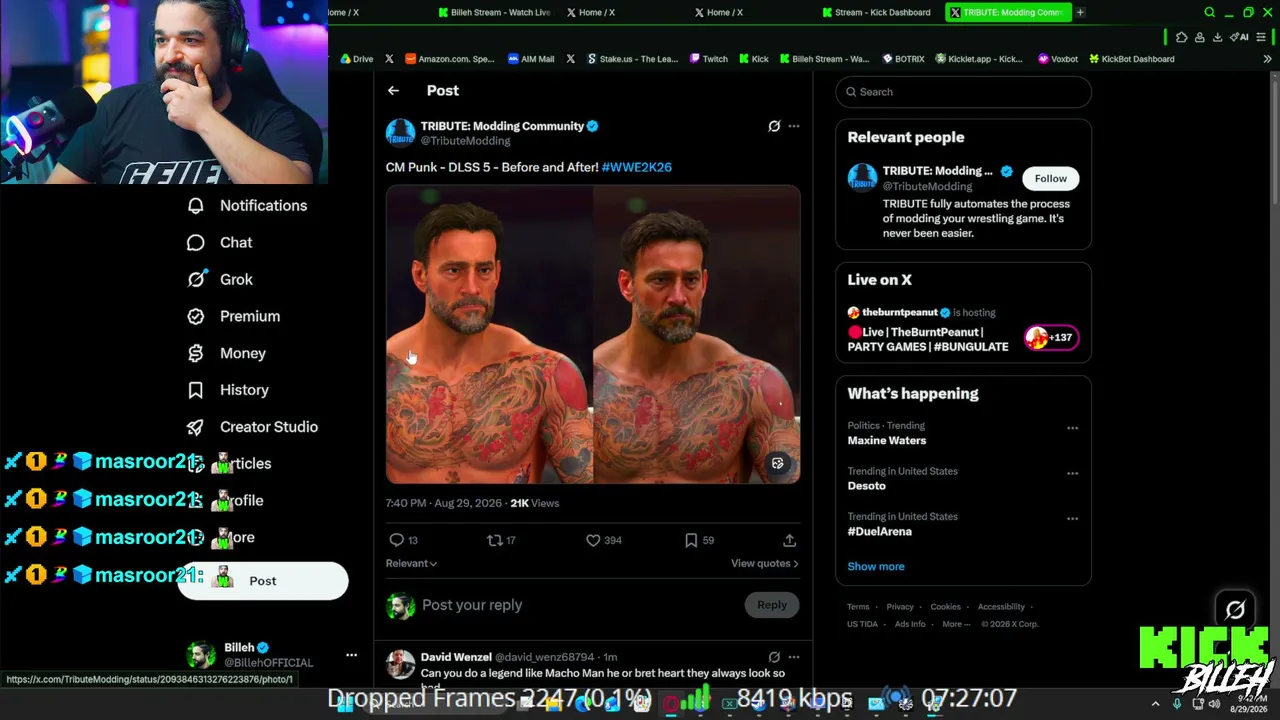
Task: Bookmark the post with 59 bookmarks
Action: click(x=699, y=540)
